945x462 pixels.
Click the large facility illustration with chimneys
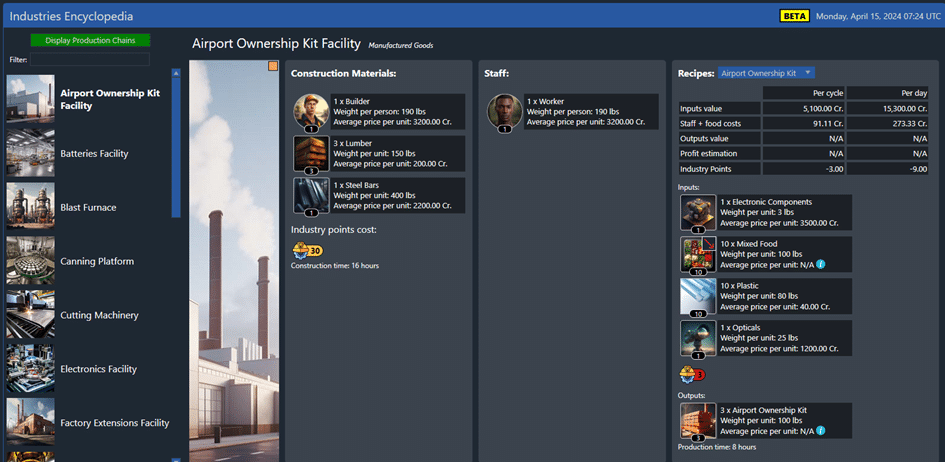pos(234,261)
